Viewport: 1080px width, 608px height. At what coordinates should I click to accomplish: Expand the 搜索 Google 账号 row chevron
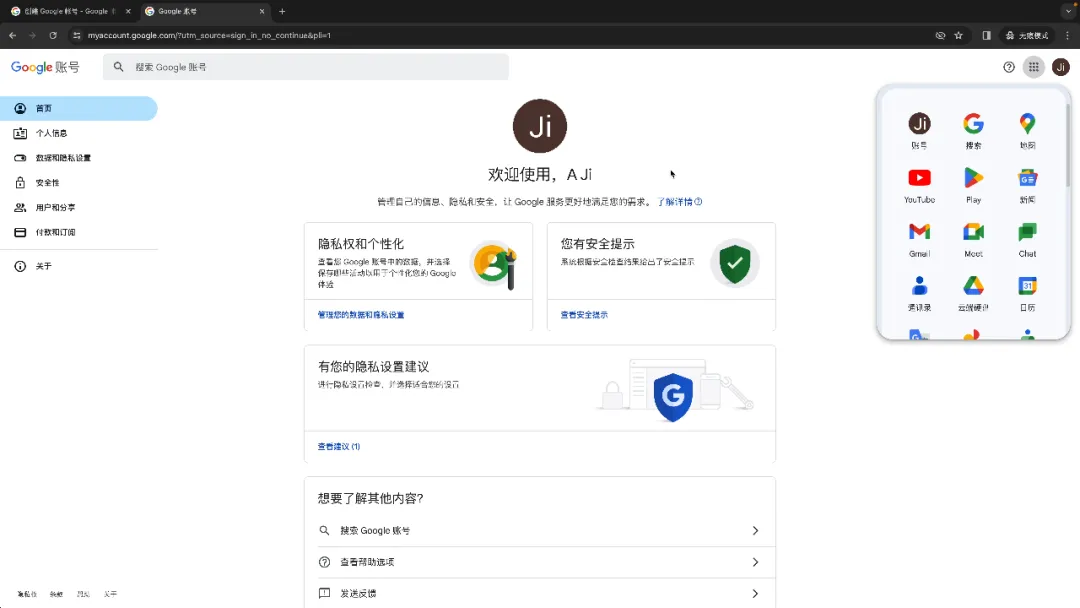pos(755,530)
